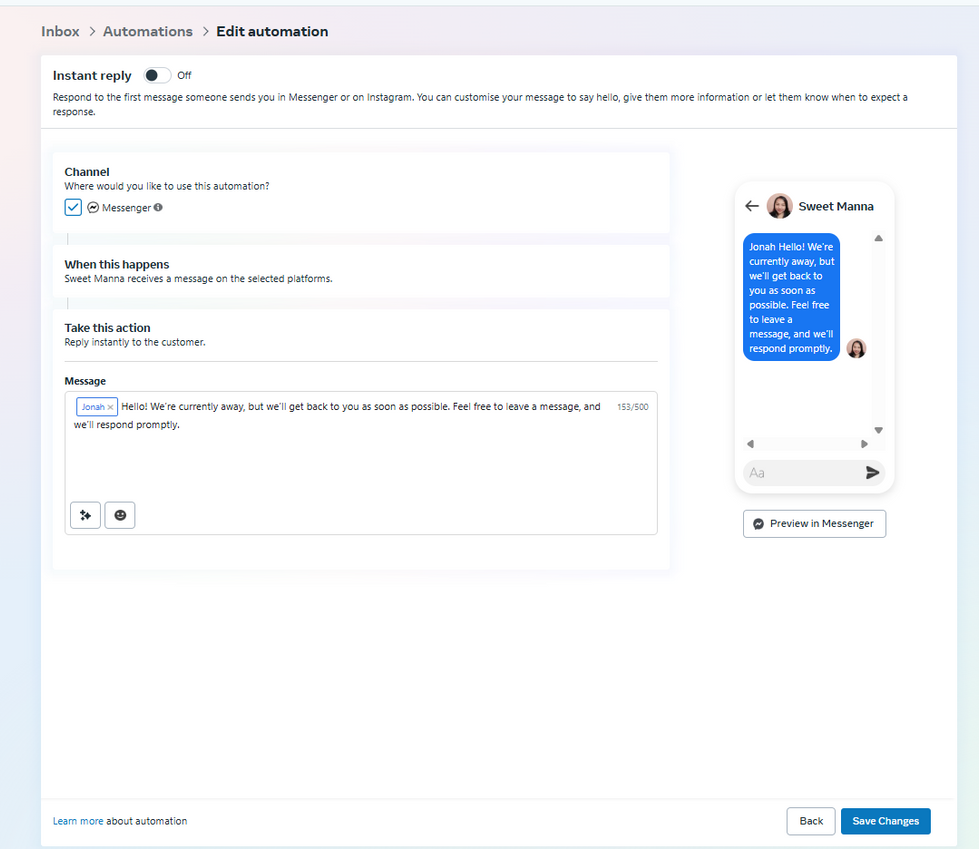This screenshot has width=979, height=849.
Task: Click the preview scroll up arrow
Action: click(x=878, y=238)
